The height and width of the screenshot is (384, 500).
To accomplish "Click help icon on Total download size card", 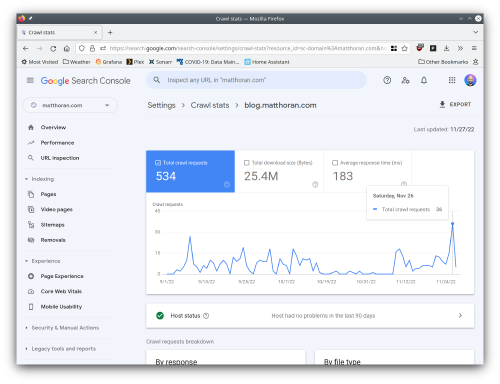I will click(x=315, y=184).
